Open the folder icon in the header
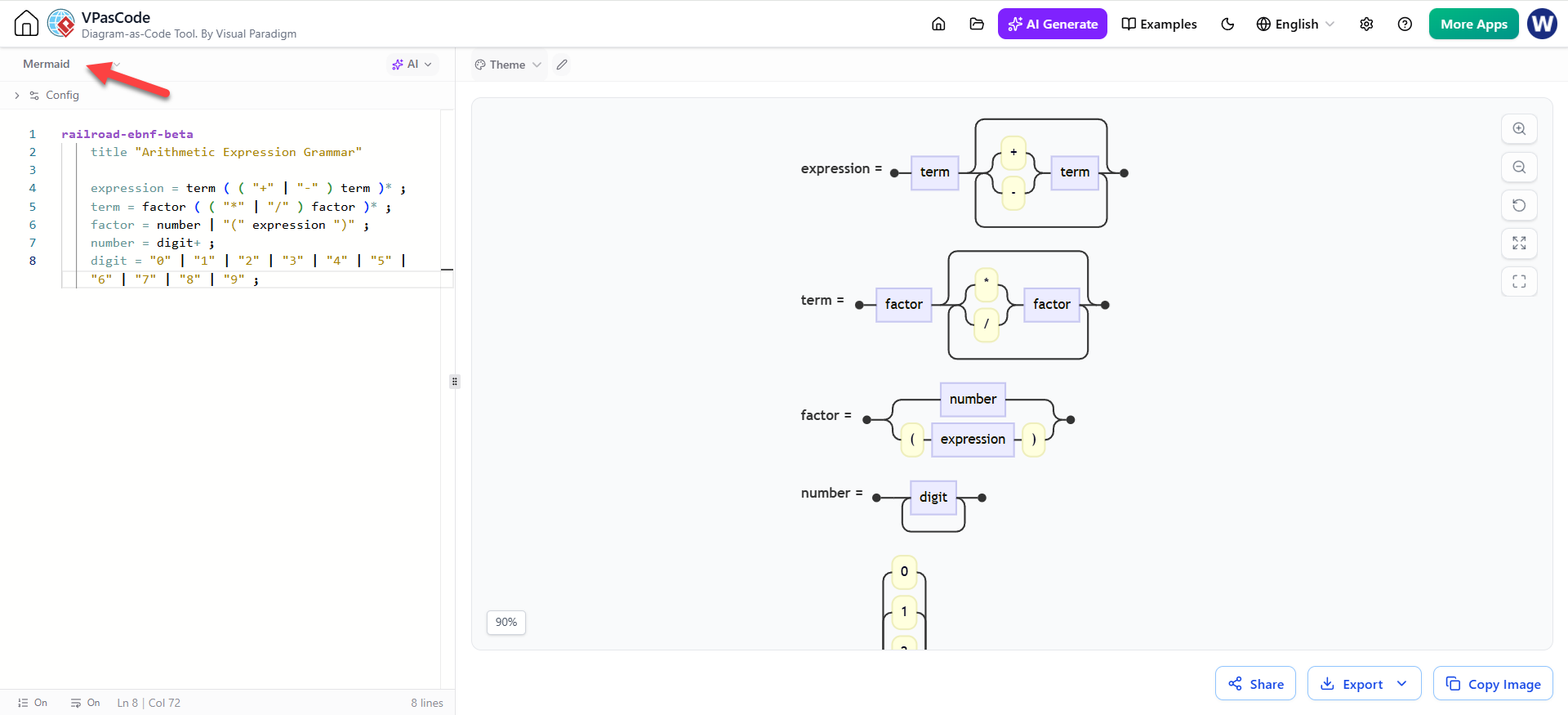This screenshot has width=1568, height=715. click(x=976, y=24)
